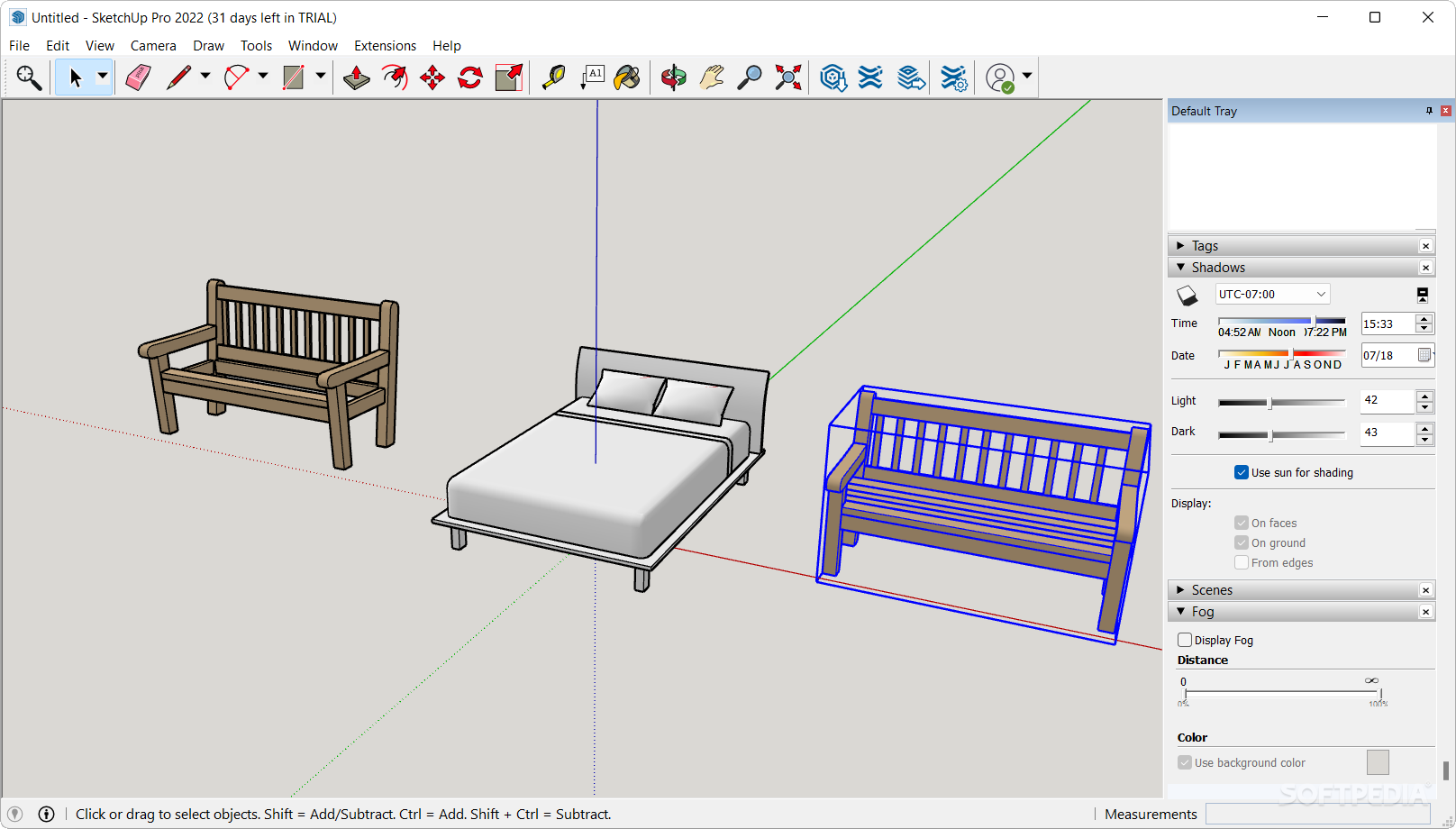Open Extension Manager
Viewport: 1456px width, 829px height.
tap(953, 78)
